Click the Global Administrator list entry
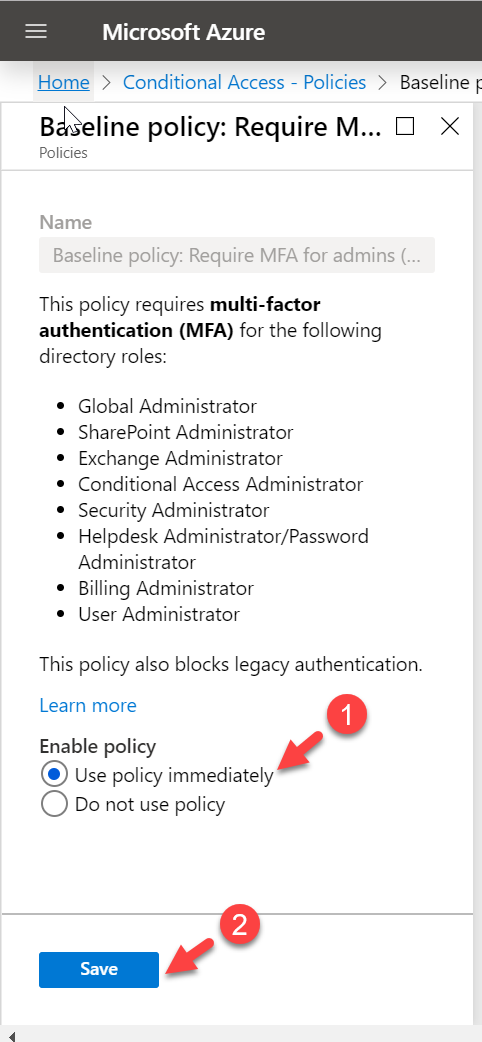The height and width of the screenshot is (1042, 482). [x=168, y=405]
